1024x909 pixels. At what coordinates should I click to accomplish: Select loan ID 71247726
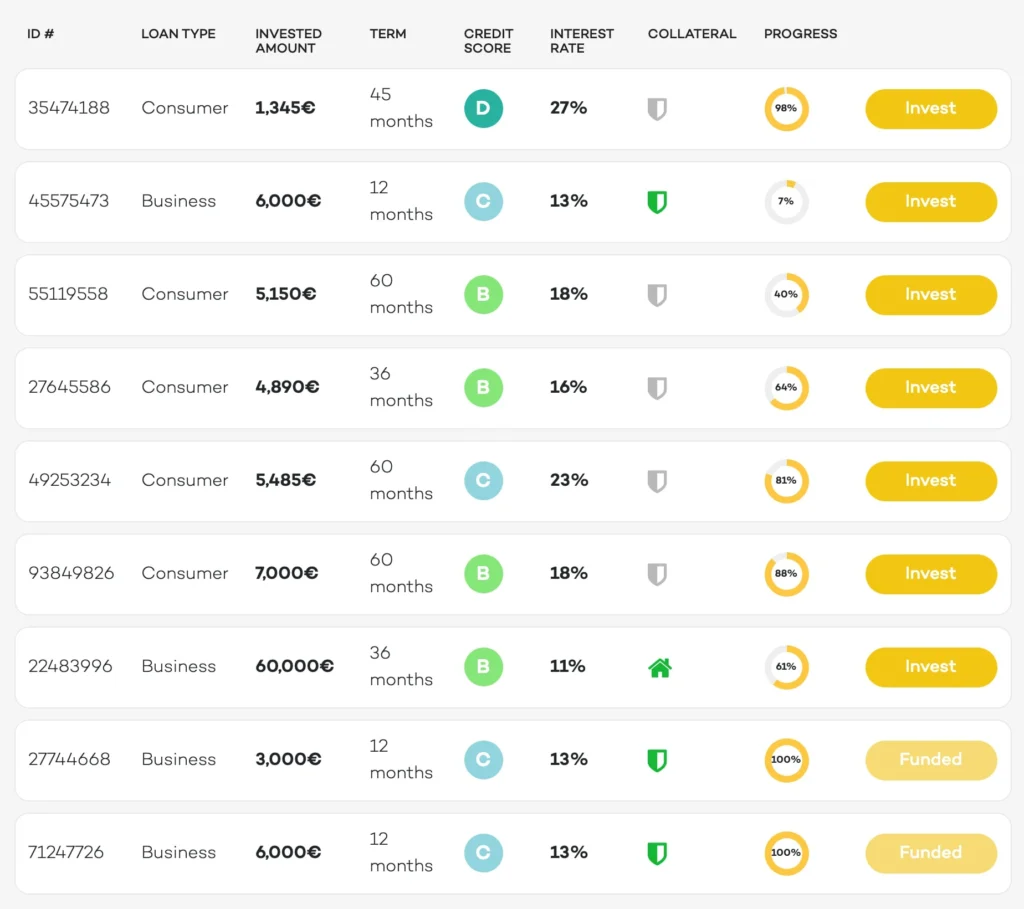click(66, 852)
